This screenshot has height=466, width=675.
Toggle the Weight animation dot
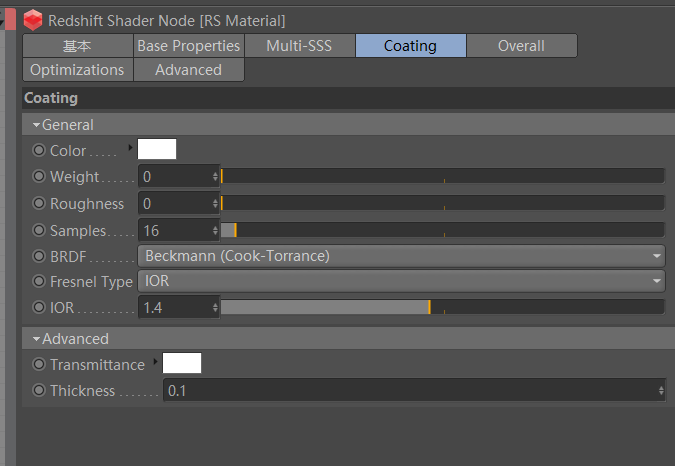coord(39,176)
